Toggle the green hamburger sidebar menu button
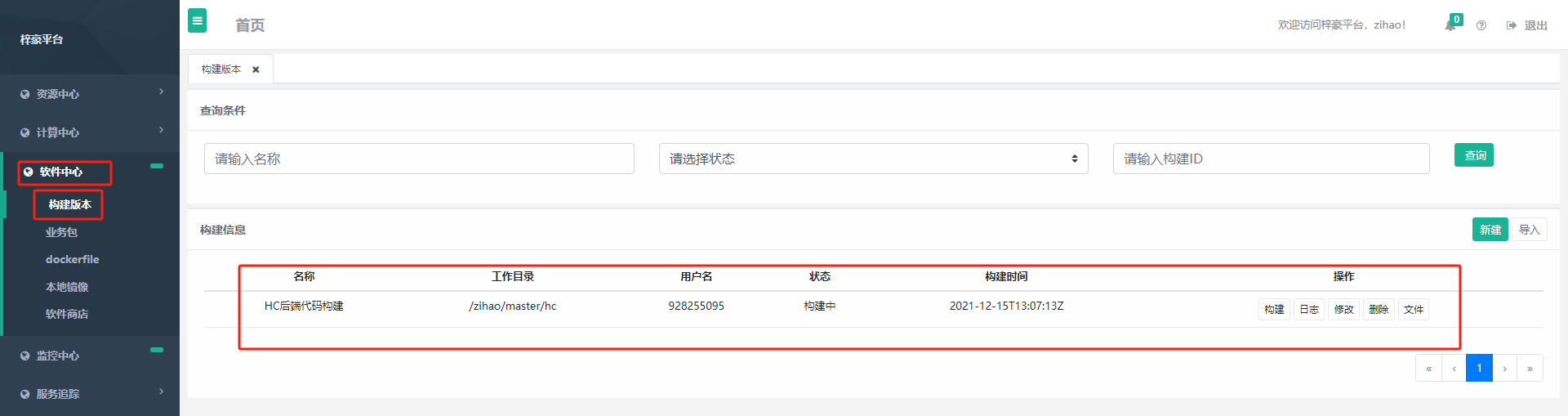 [197, 20]
